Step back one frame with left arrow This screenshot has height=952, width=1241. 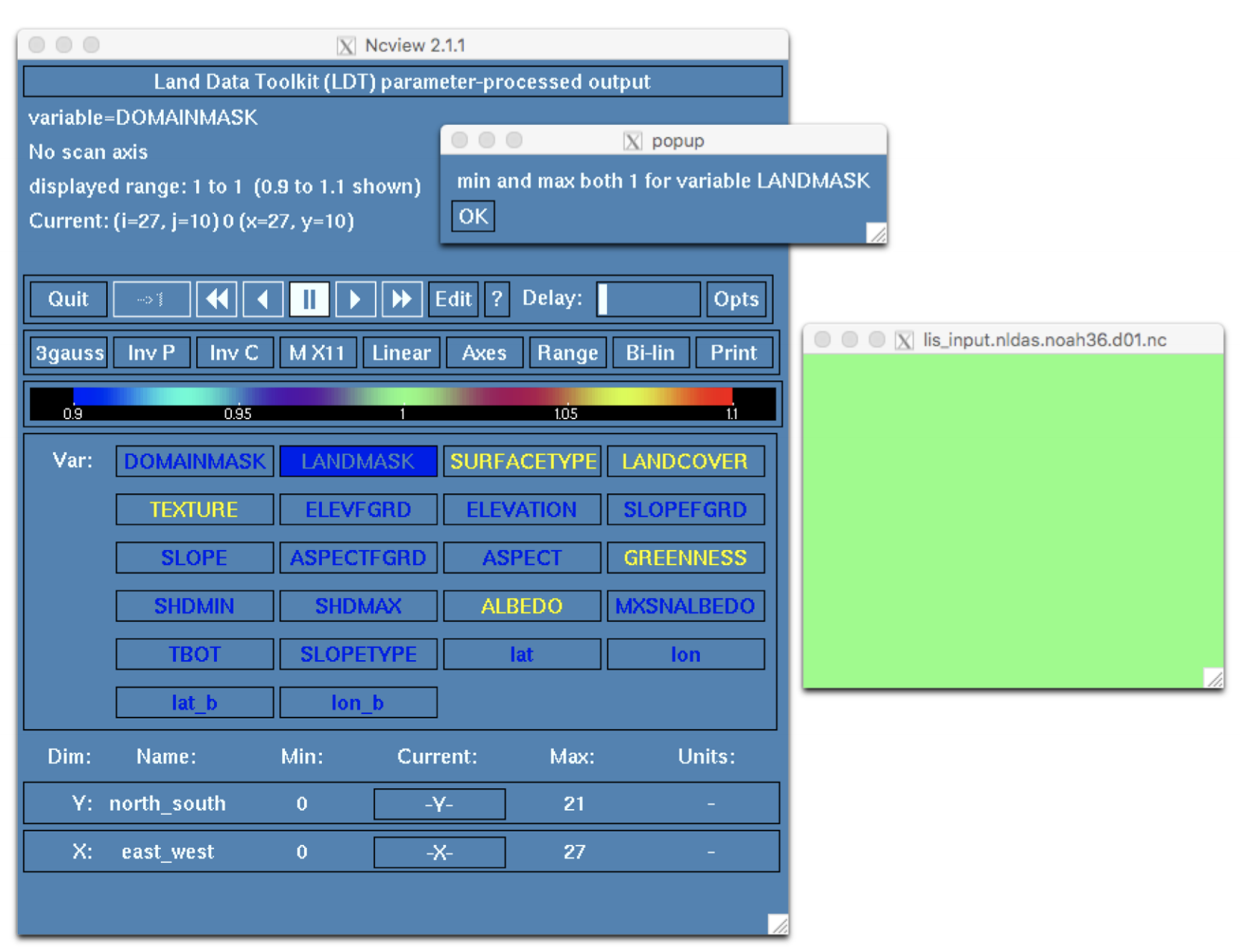tap(263, 299)
